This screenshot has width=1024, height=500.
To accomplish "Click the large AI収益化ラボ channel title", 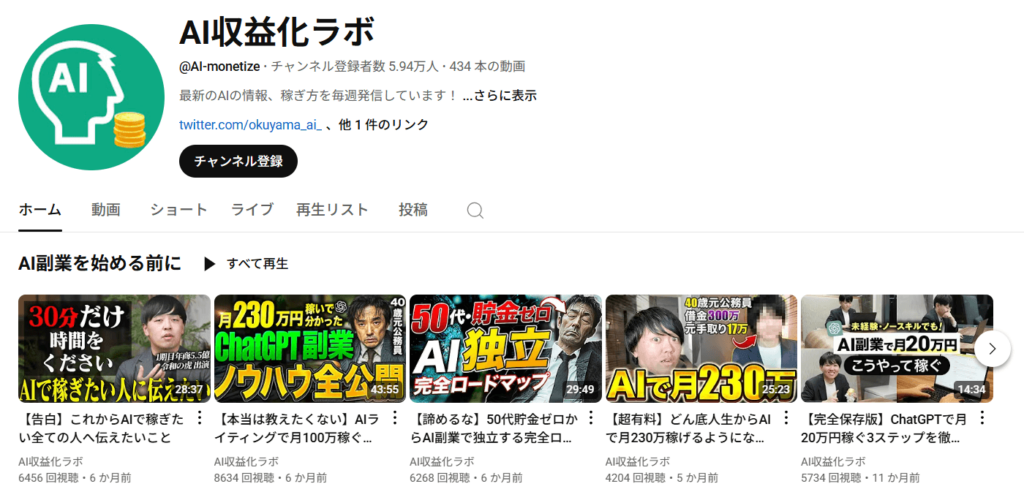I will [x=277, y=33].
